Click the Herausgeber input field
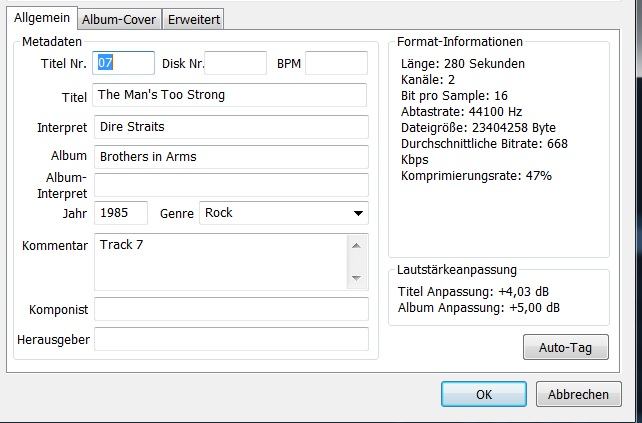The height and width of the screenshot is (423, 642). tap(231, 339)
